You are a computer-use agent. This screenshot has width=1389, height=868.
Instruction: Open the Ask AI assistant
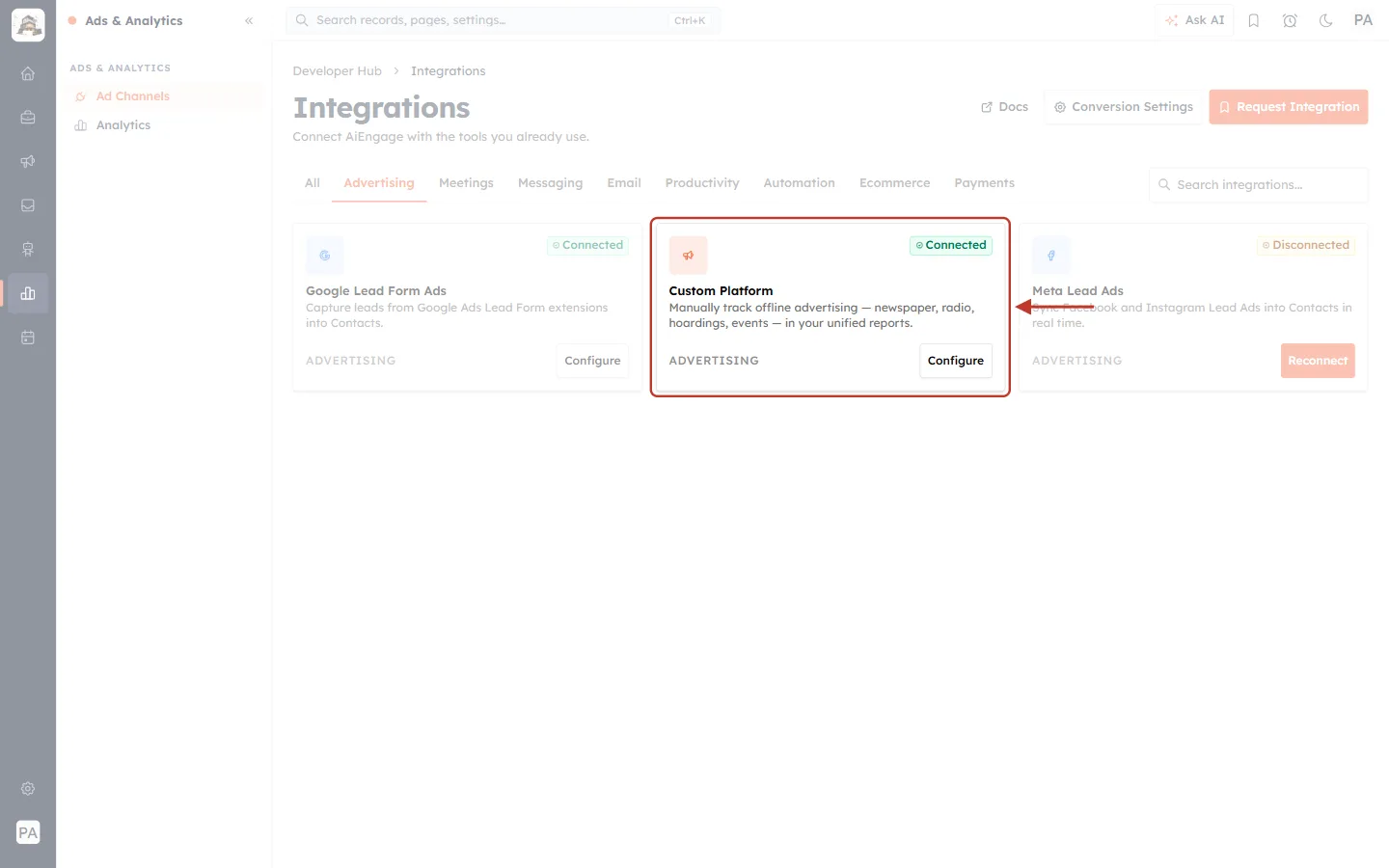(x=1194, y=20)
